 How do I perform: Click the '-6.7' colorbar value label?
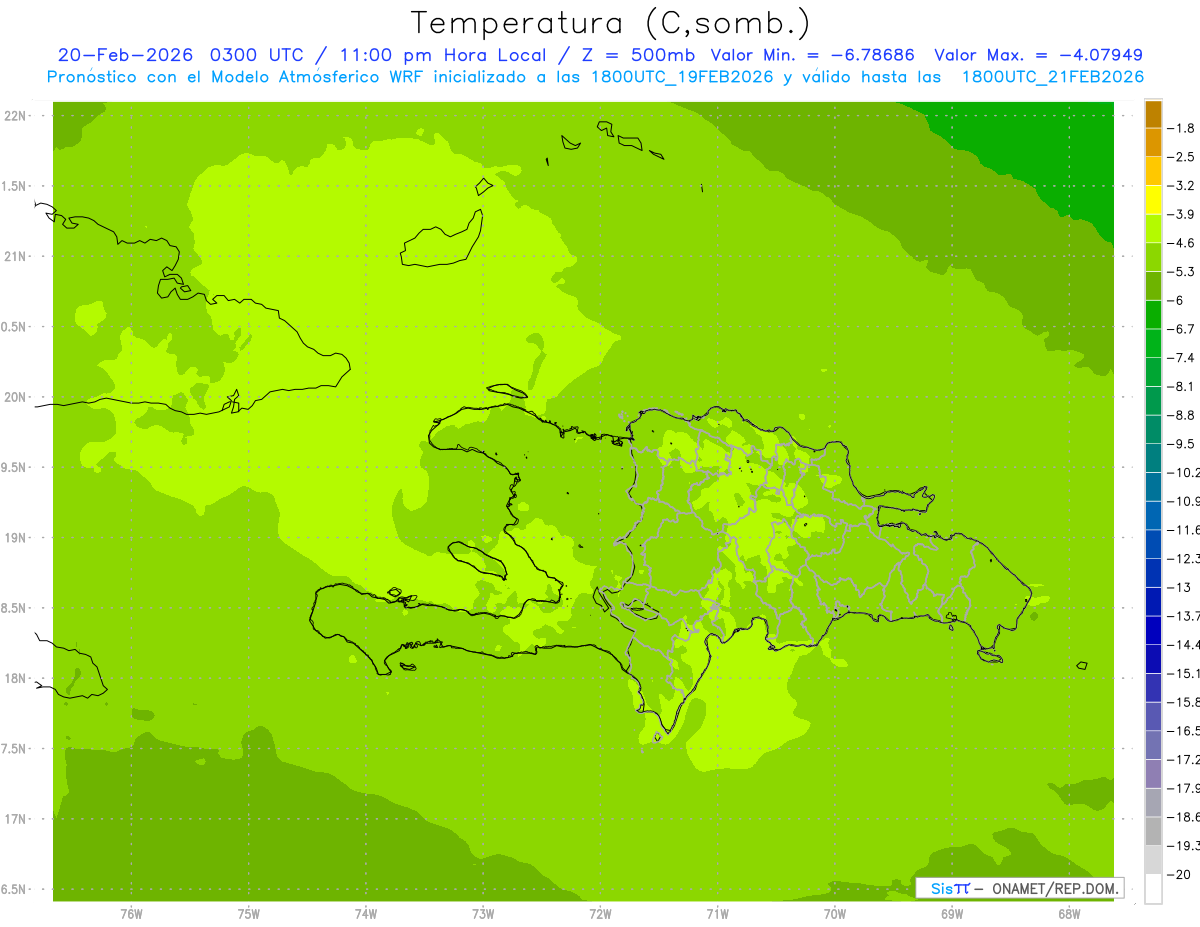click(1181, 329)
